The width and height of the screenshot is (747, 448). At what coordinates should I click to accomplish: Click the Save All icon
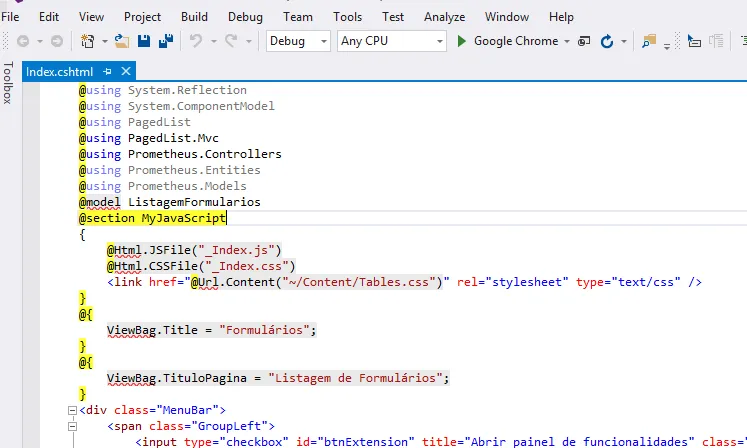tap(166, 41)
